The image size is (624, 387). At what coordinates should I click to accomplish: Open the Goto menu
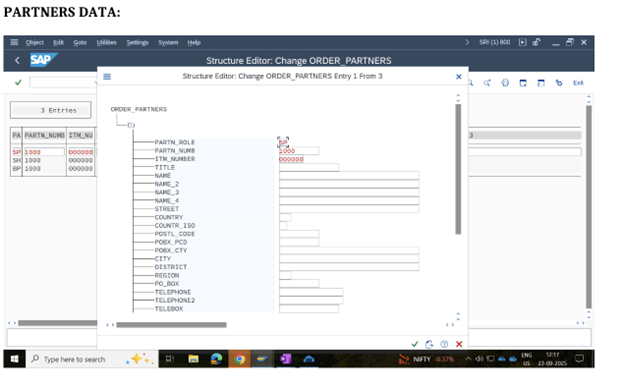coord(80,43)
